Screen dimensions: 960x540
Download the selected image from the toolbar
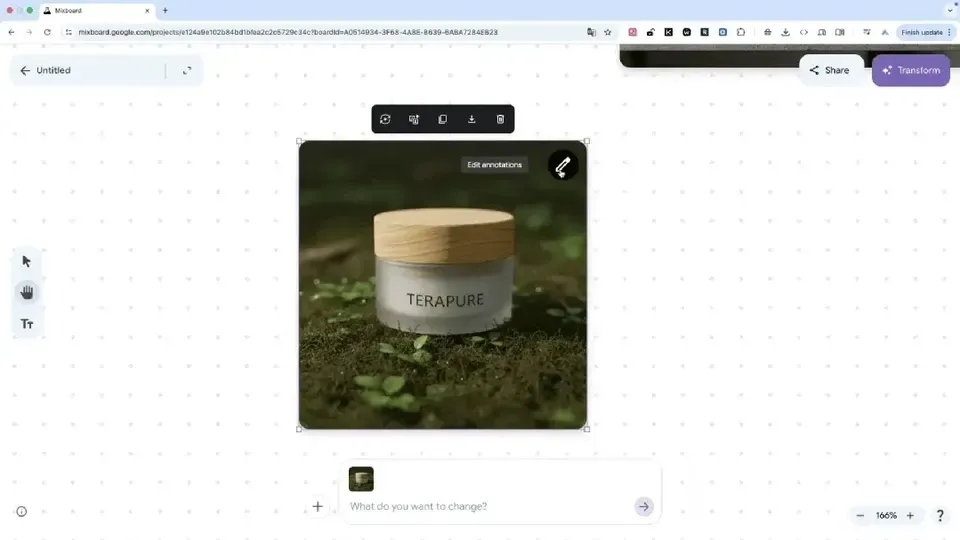pyautogui.click(x=471, y=119)
